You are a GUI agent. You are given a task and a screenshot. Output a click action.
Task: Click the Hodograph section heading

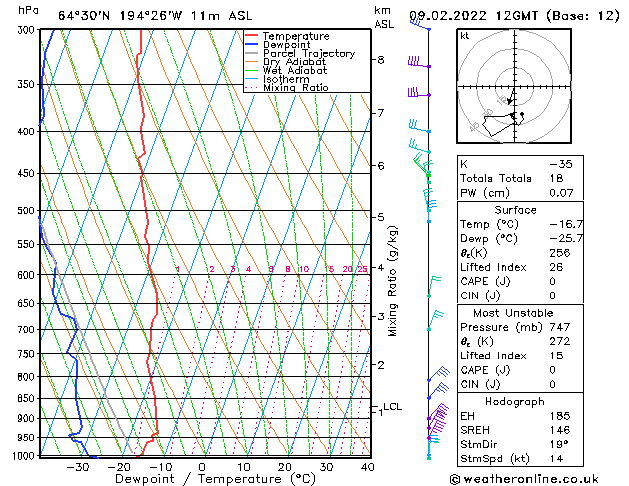click(515, 402)
